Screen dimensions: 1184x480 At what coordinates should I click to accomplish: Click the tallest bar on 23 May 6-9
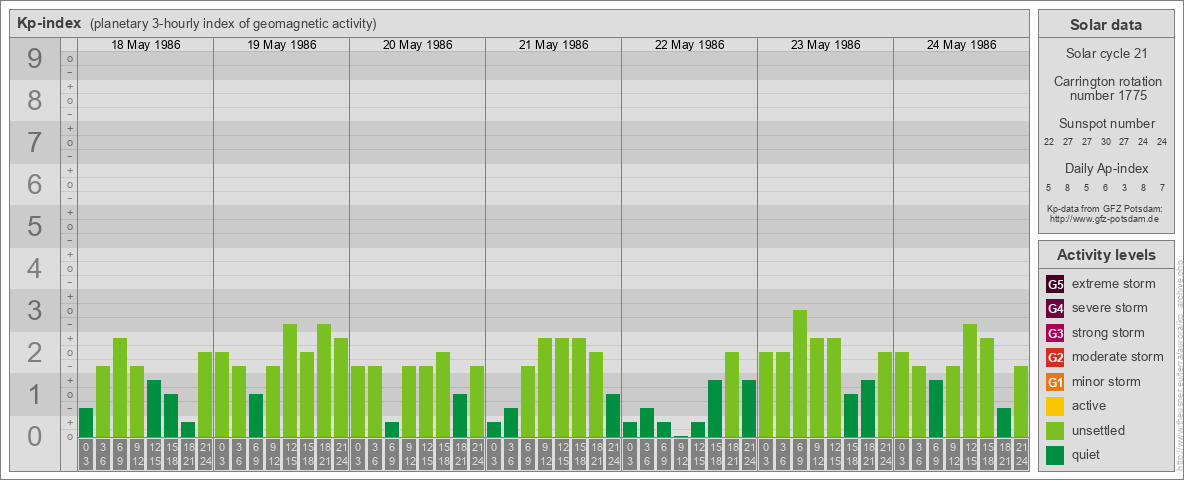coord(800,374)
